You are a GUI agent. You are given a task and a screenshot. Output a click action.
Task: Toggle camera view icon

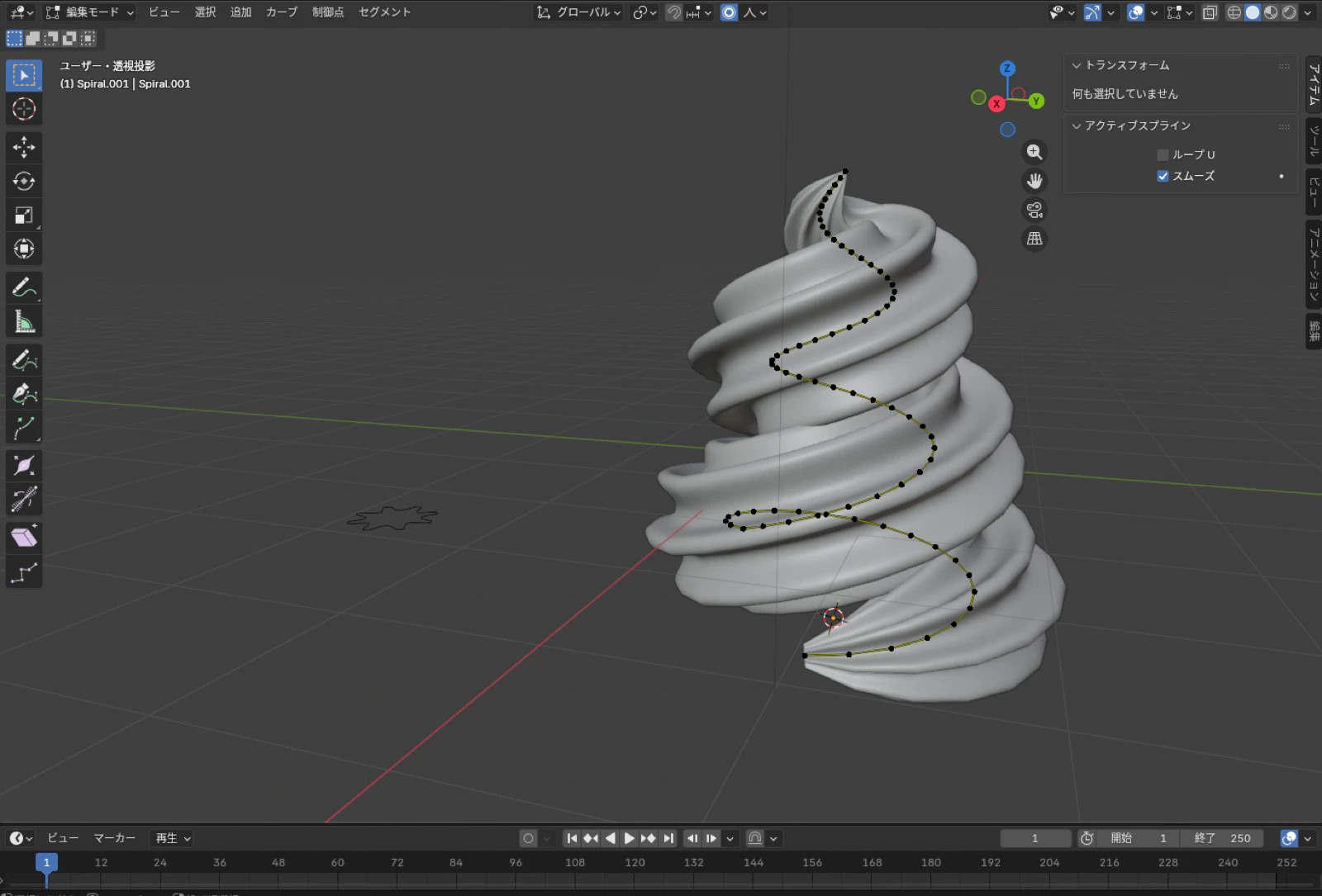1034,210
